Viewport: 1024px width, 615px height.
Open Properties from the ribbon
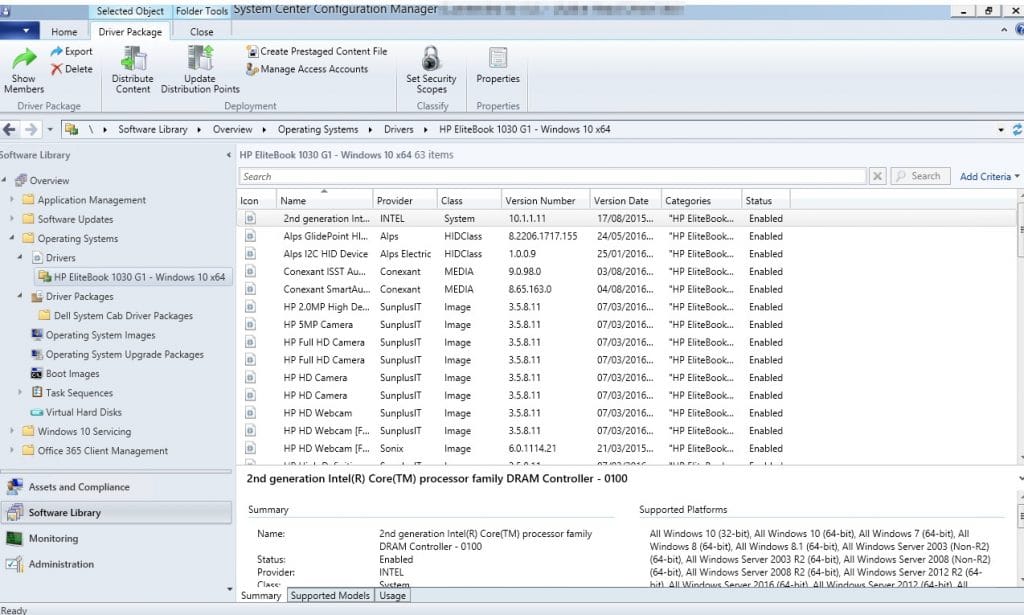(498, 66)
